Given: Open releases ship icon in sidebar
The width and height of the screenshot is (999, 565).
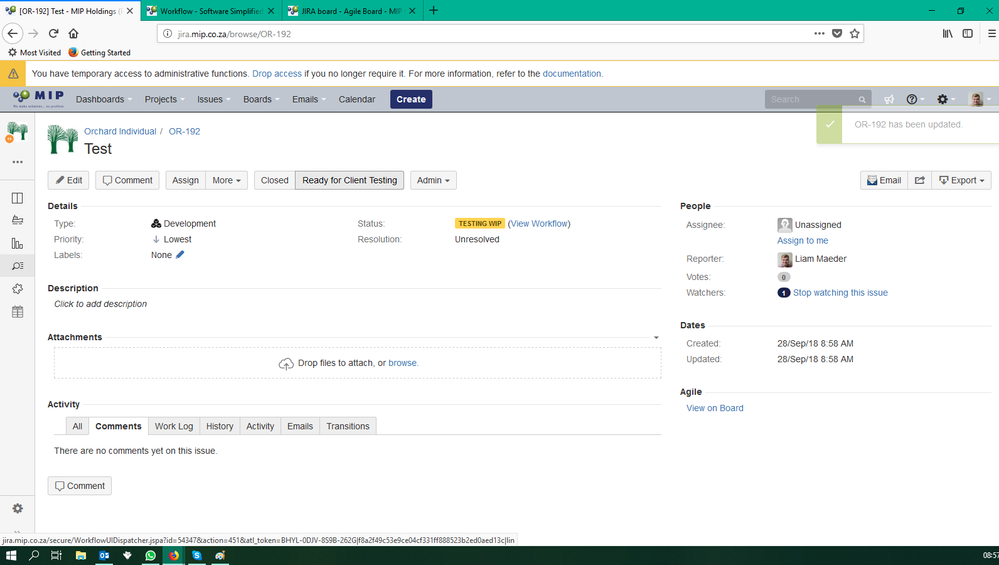Looking at the screenshot, I should click(17, 220).
